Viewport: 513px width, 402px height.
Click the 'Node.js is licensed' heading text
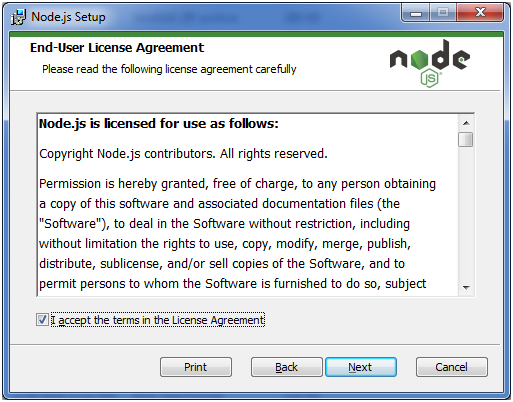point(159,124)
